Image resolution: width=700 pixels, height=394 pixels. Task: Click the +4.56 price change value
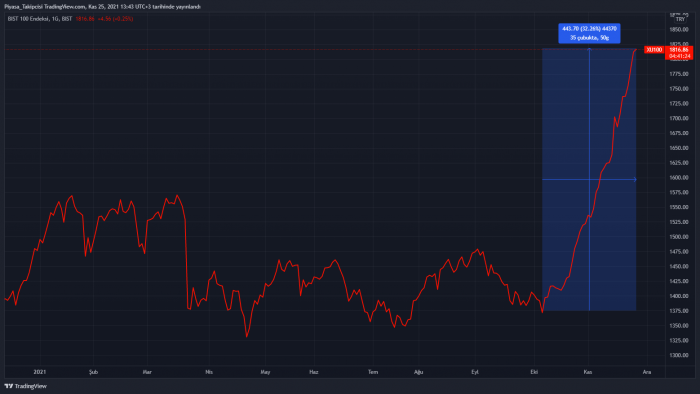104,19
